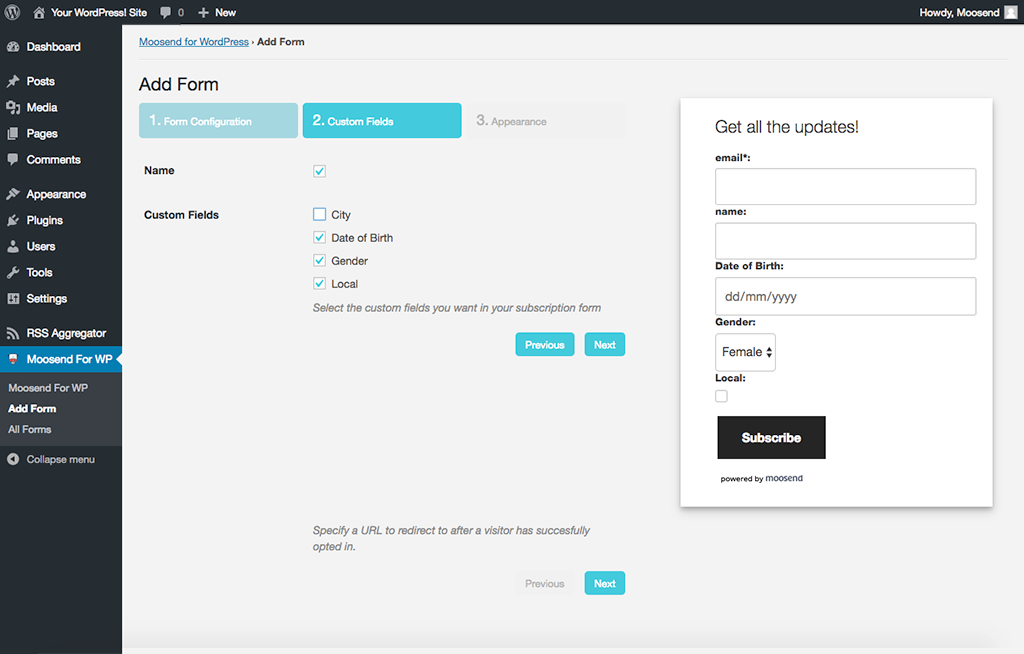The image size is (1024, 654).
Task: Uncheck the Local custom field
Action: [319, 283]
